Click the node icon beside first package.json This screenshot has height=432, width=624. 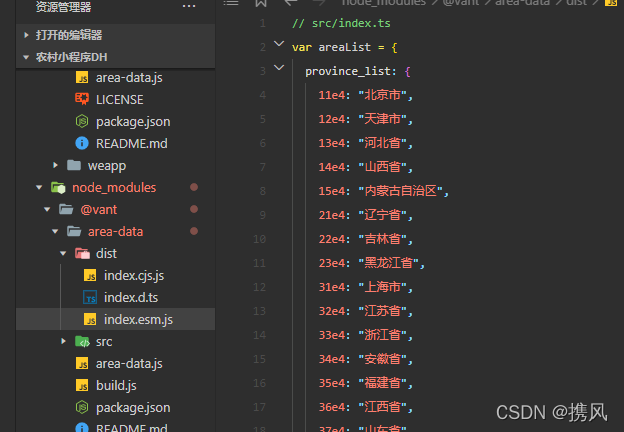(82, 121)
